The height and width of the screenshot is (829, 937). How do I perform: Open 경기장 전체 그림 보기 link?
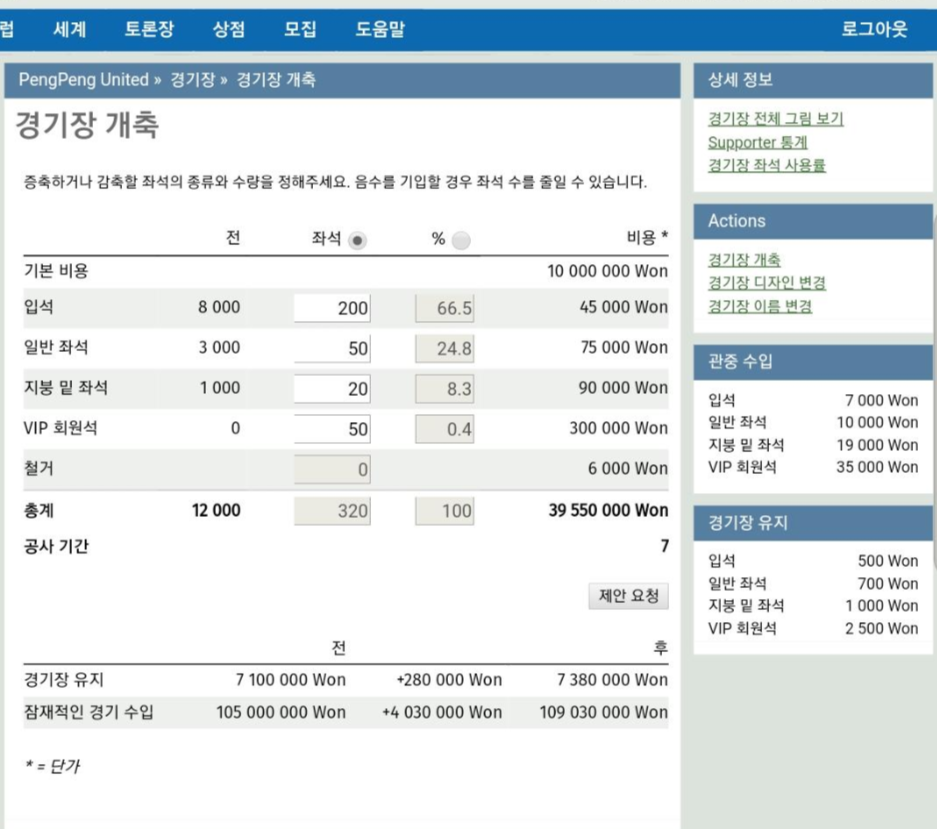point(776,119)
